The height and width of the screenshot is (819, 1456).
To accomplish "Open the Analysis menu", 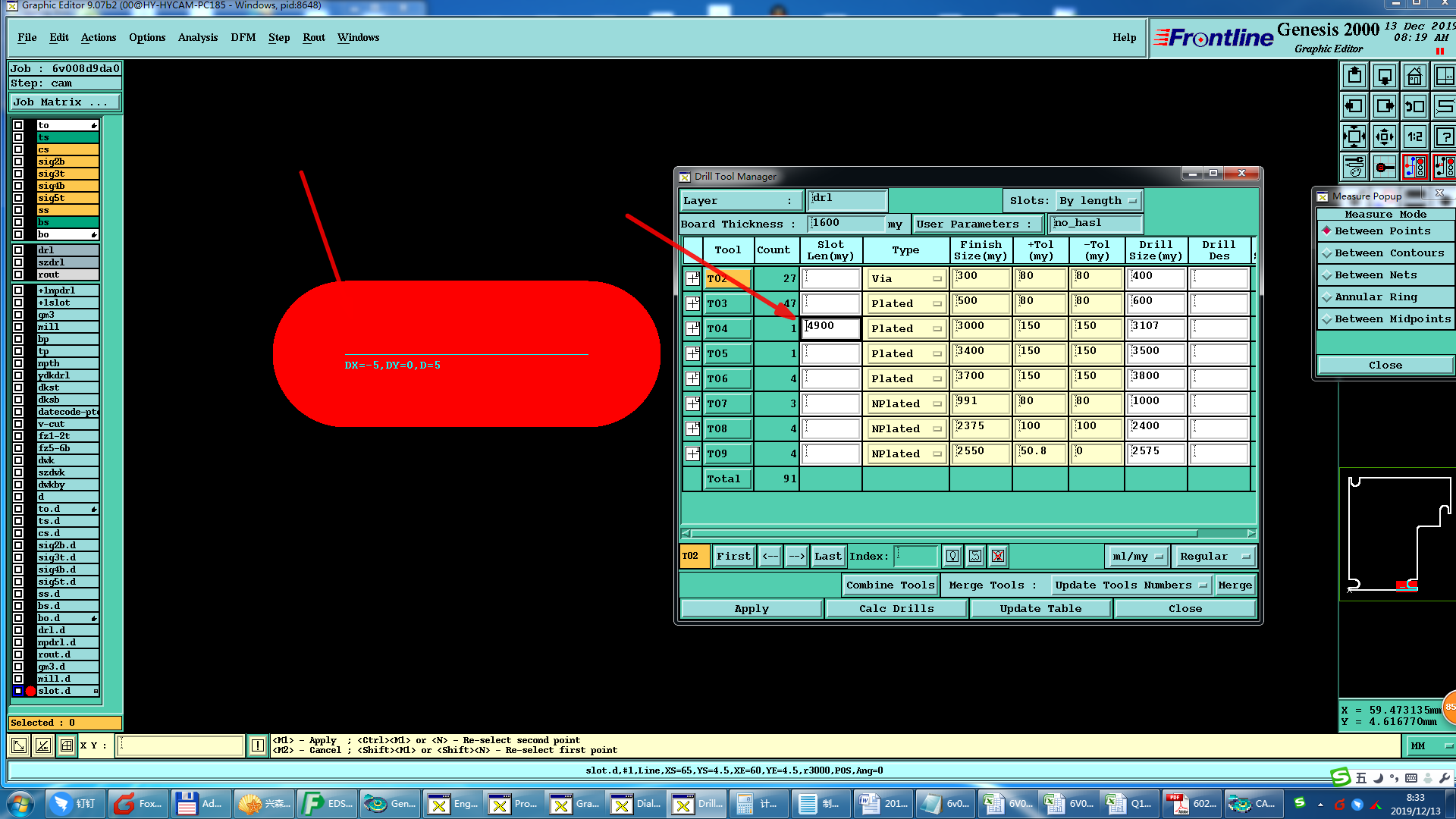I will (x=197, y=38).
